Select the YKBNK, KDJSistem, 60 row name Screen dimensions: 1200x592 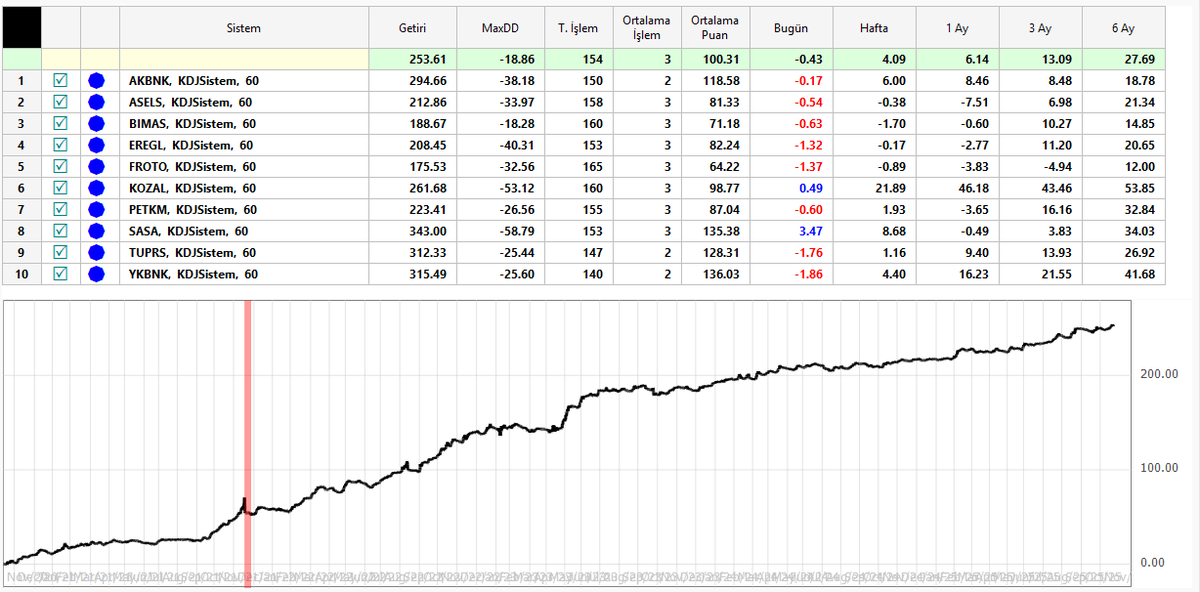(x=193, y=274)
